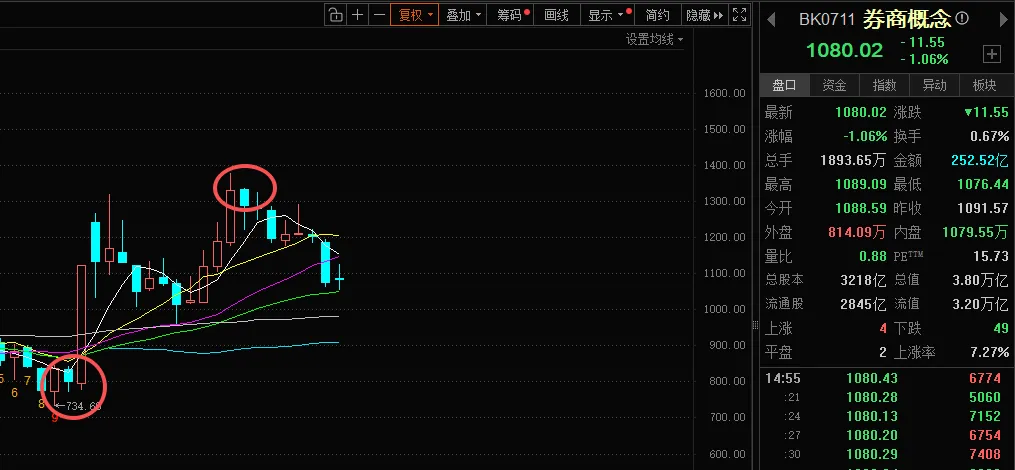
Task: Click 金额 value 252.52亿
Action: click(x=980, y=161)
